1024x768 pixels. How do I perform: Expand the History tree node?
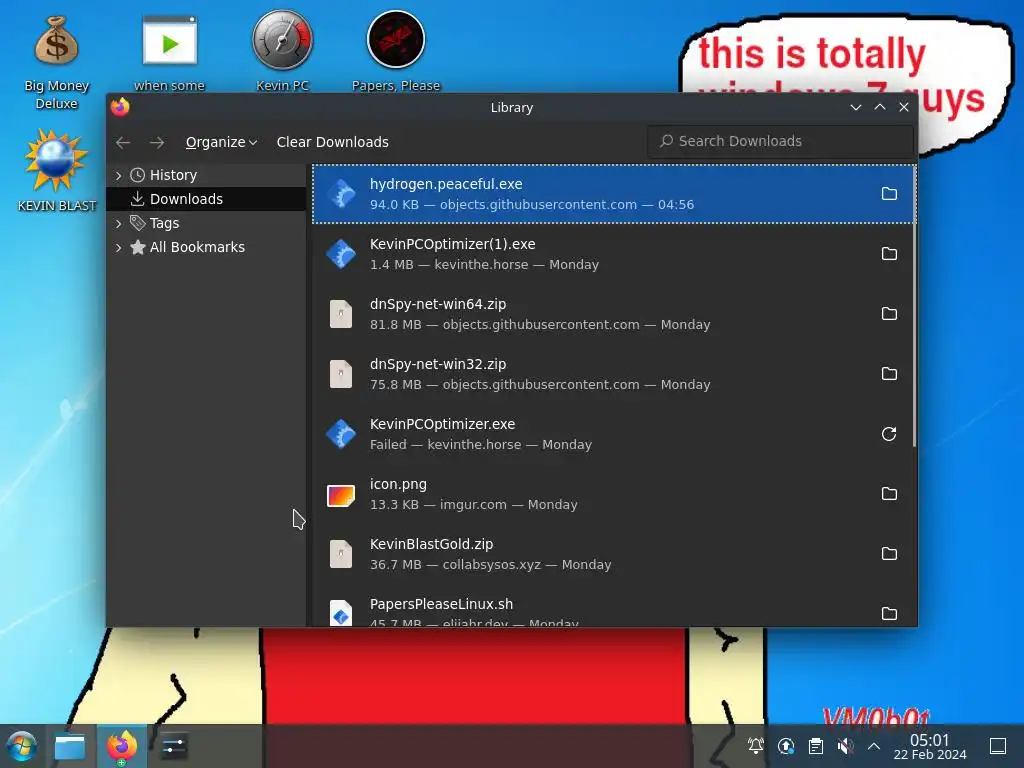(x=118, y=175)
